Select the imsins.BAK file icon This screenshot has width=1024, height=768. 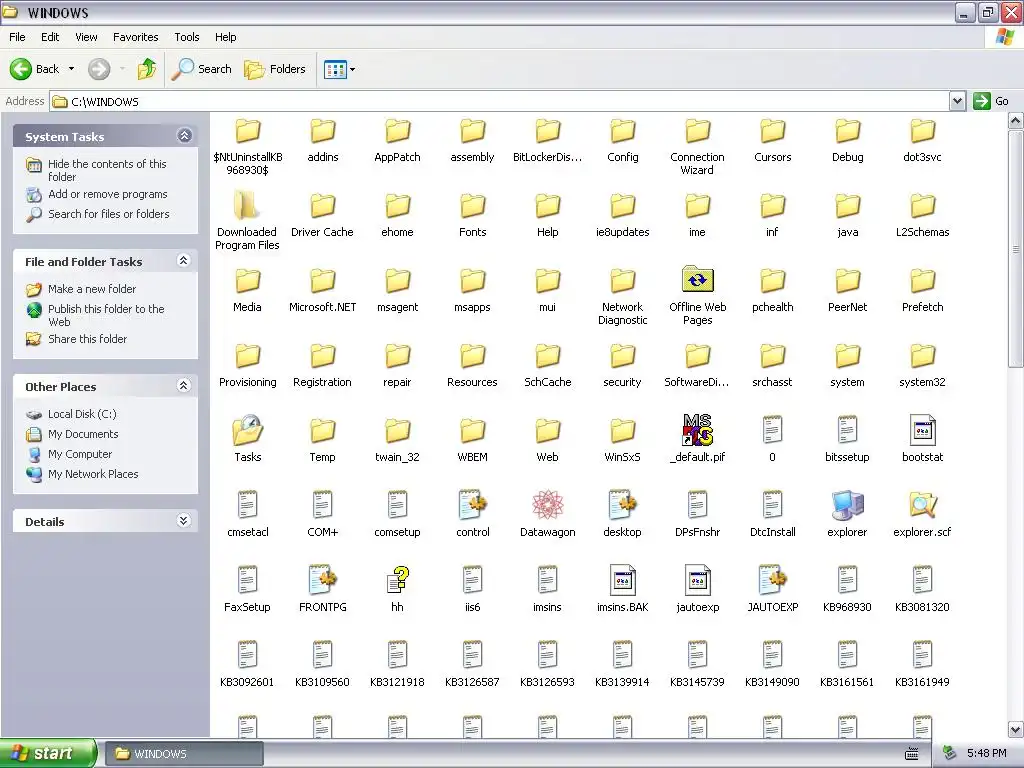point(622,580)
